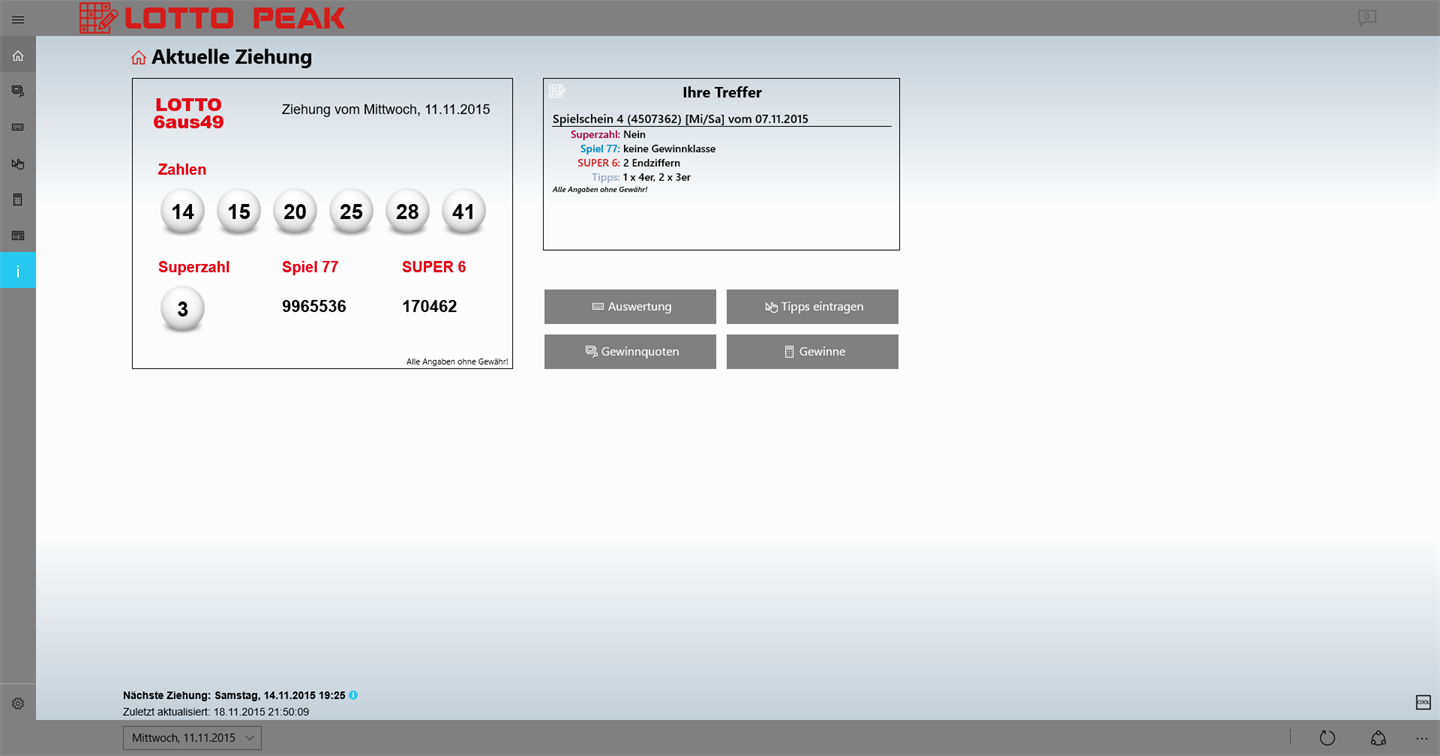Click the SUPER 6 number 170462
Screen dimensions: 1440x756
[x=429, y=307]
